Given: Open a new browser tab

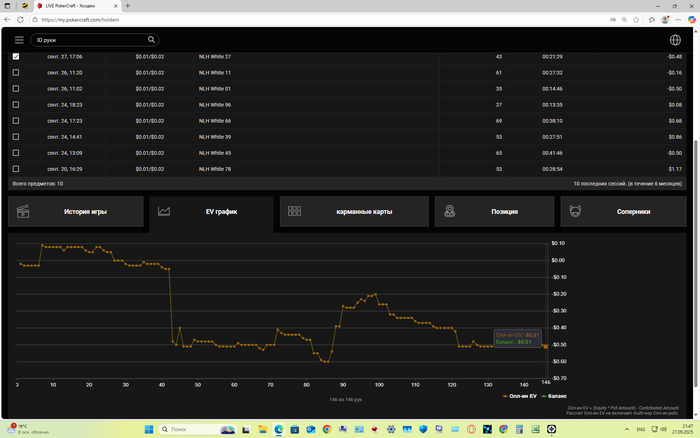Looking at the screenshot, I should pos(128,6).
